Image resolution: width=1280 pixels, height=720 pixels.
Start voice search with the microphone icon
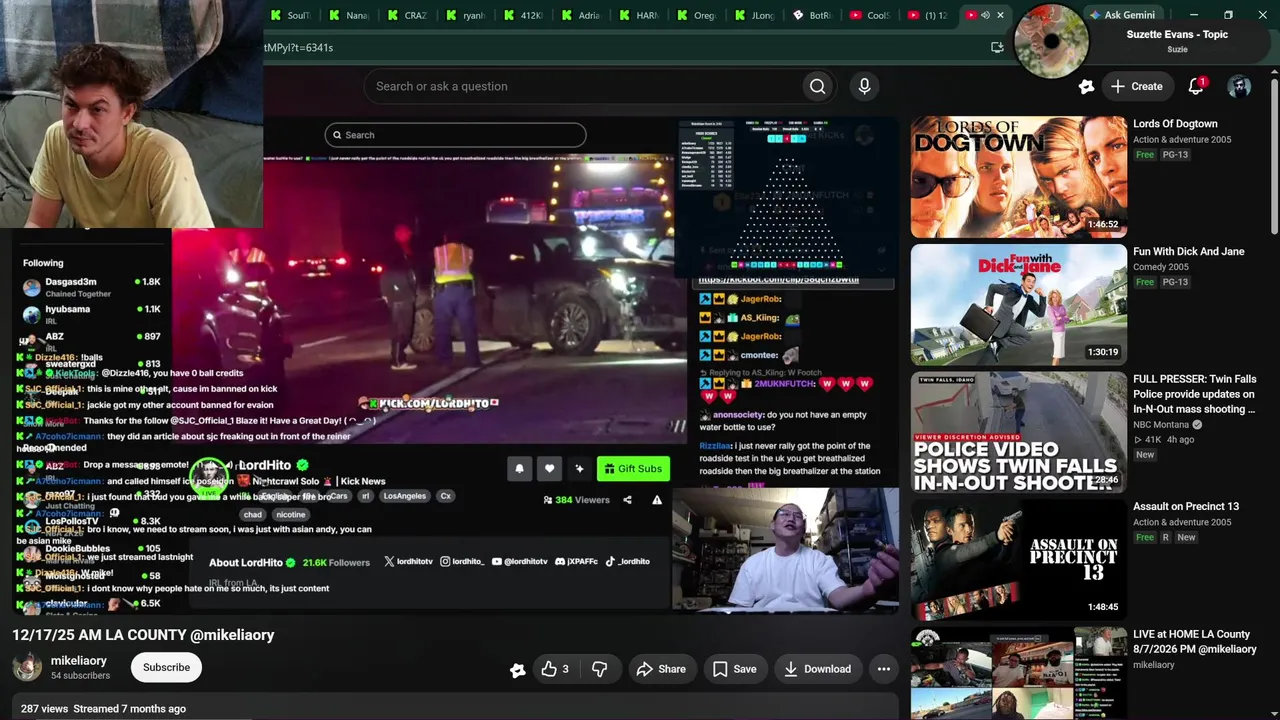pyautogui.click(x=865, y=86)
